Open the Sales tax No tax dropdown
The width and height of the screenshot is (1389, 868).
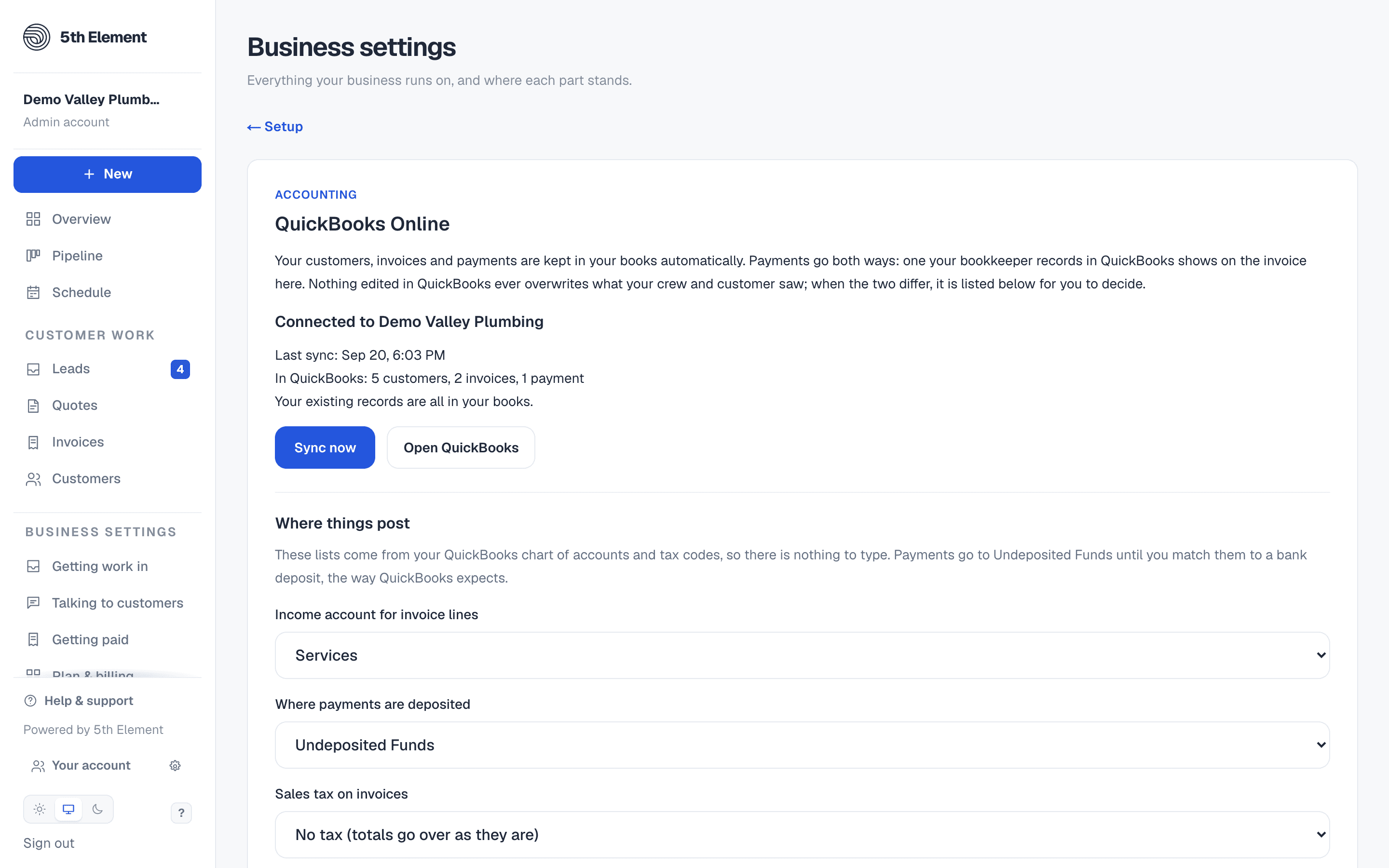point(803,835)
